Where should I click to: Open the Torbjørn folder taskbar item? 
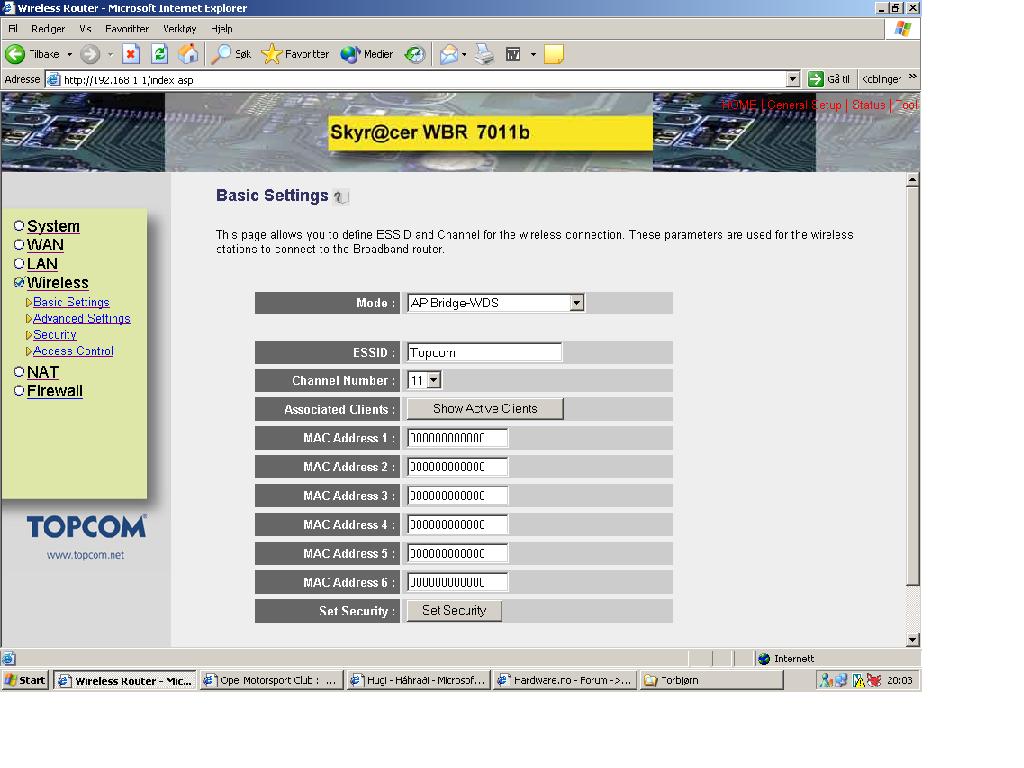coord(711,680)
